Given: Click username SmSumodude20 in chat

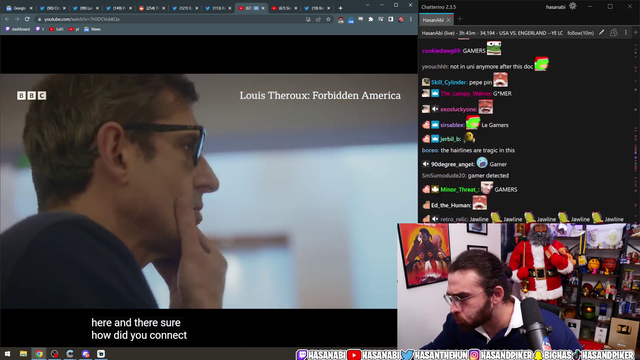Looking at the screenshot, I should click(x=444, y=176).
